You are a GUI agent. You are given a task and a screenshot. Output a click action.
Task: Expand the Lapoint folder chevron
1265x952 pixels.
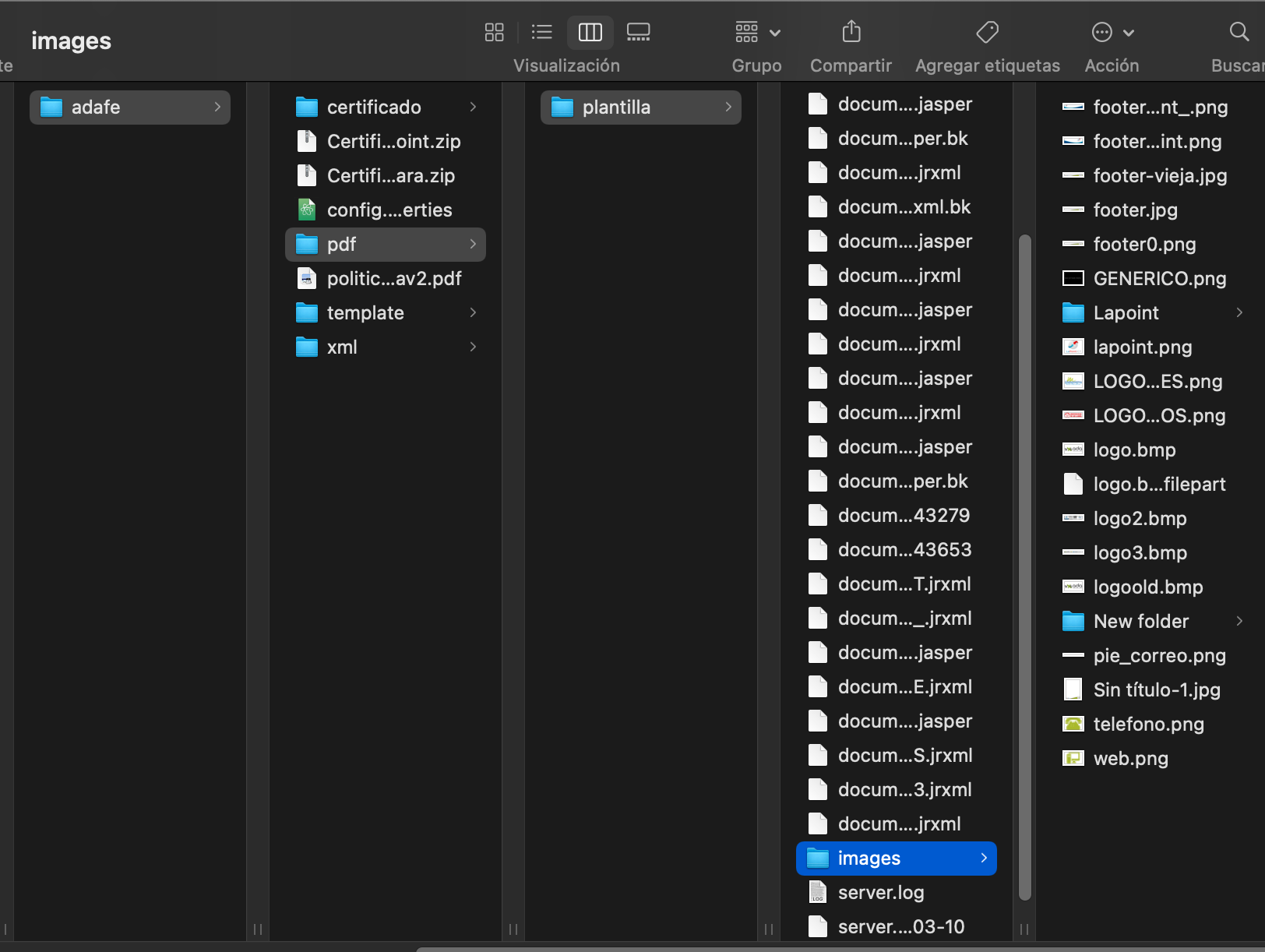(1239, 312)
